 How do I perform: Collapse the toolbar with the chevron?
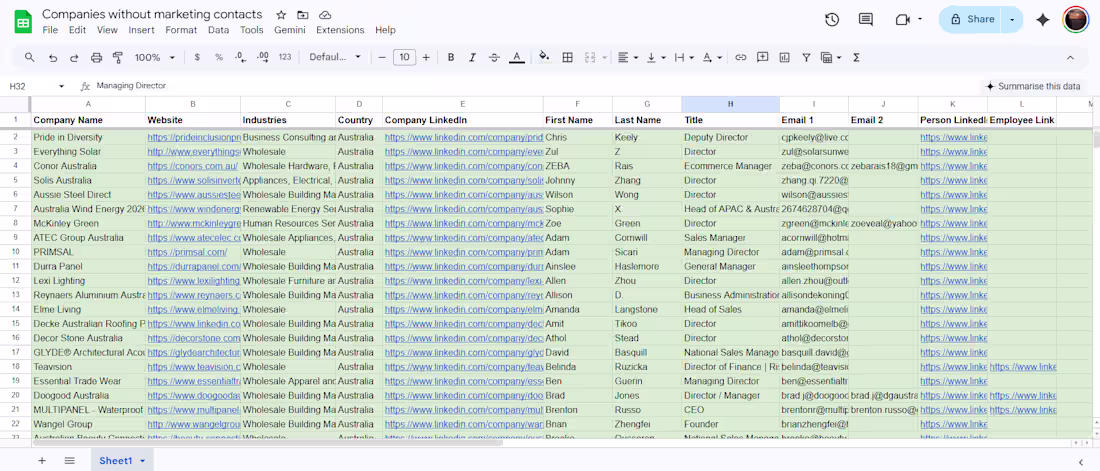1070,58
